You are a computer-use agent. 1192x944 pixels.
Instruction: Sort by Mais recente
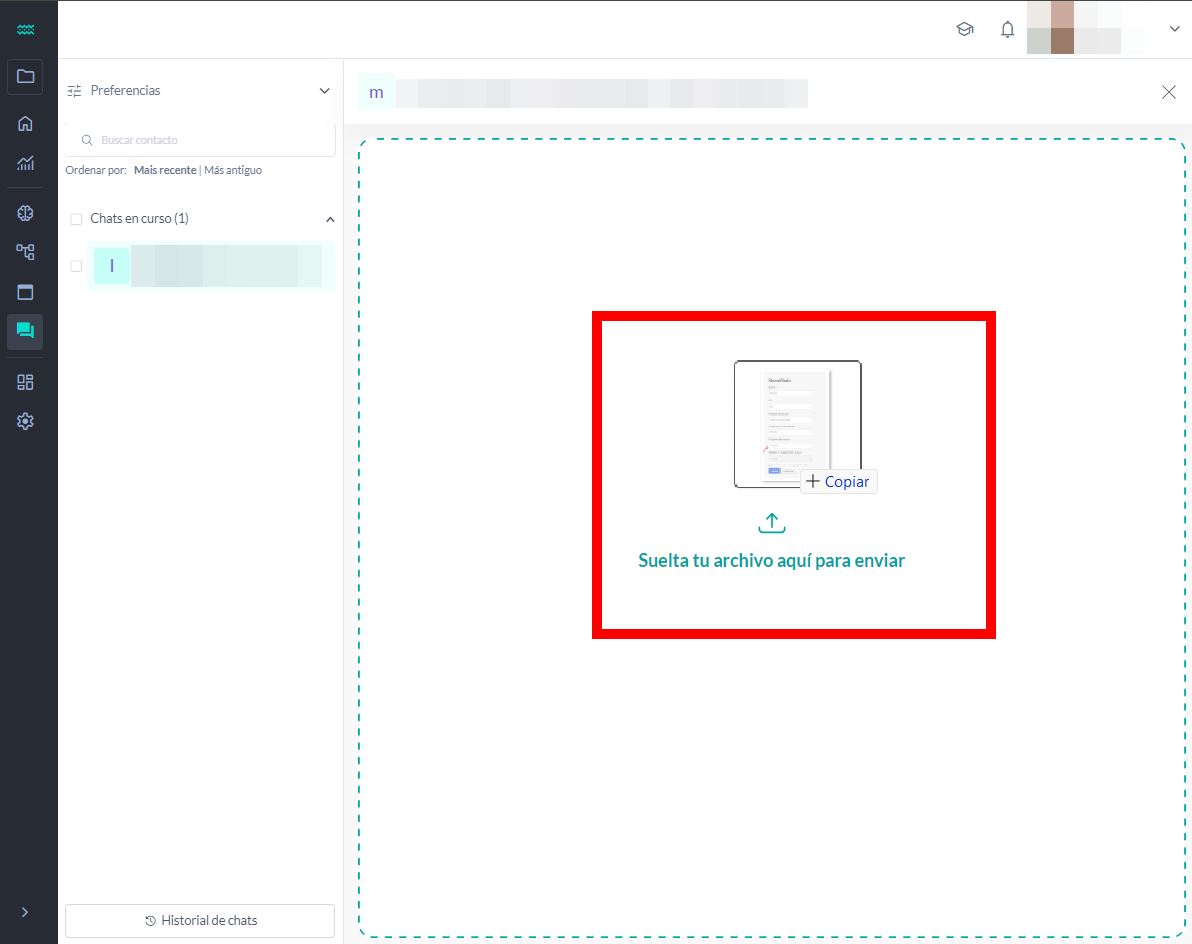[165, 171]
